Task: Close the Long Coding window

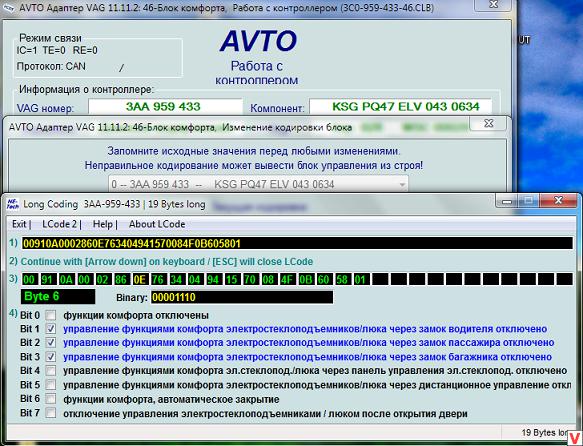Action: coord(558,201)
